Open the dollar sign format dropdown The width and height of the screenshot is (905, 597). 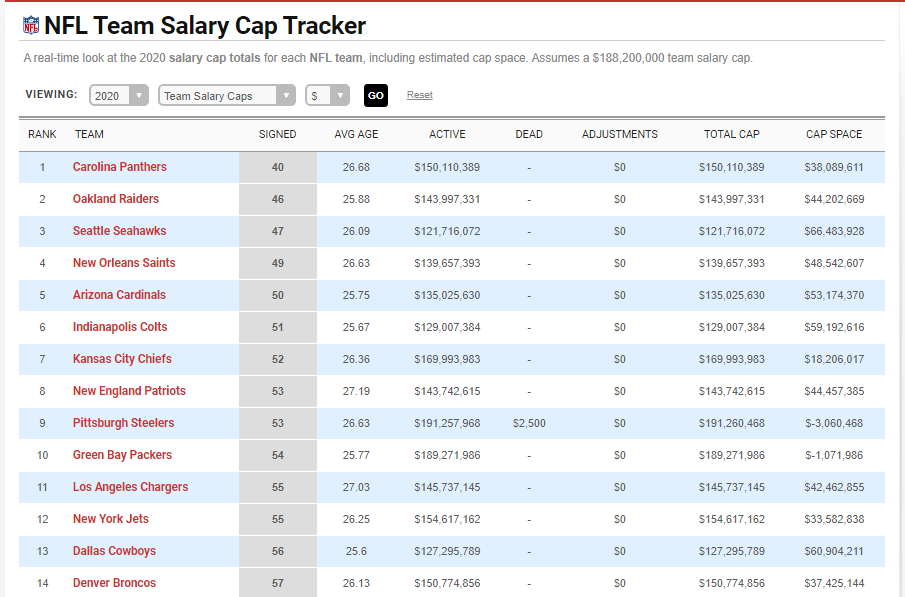[x=327, y=96]
